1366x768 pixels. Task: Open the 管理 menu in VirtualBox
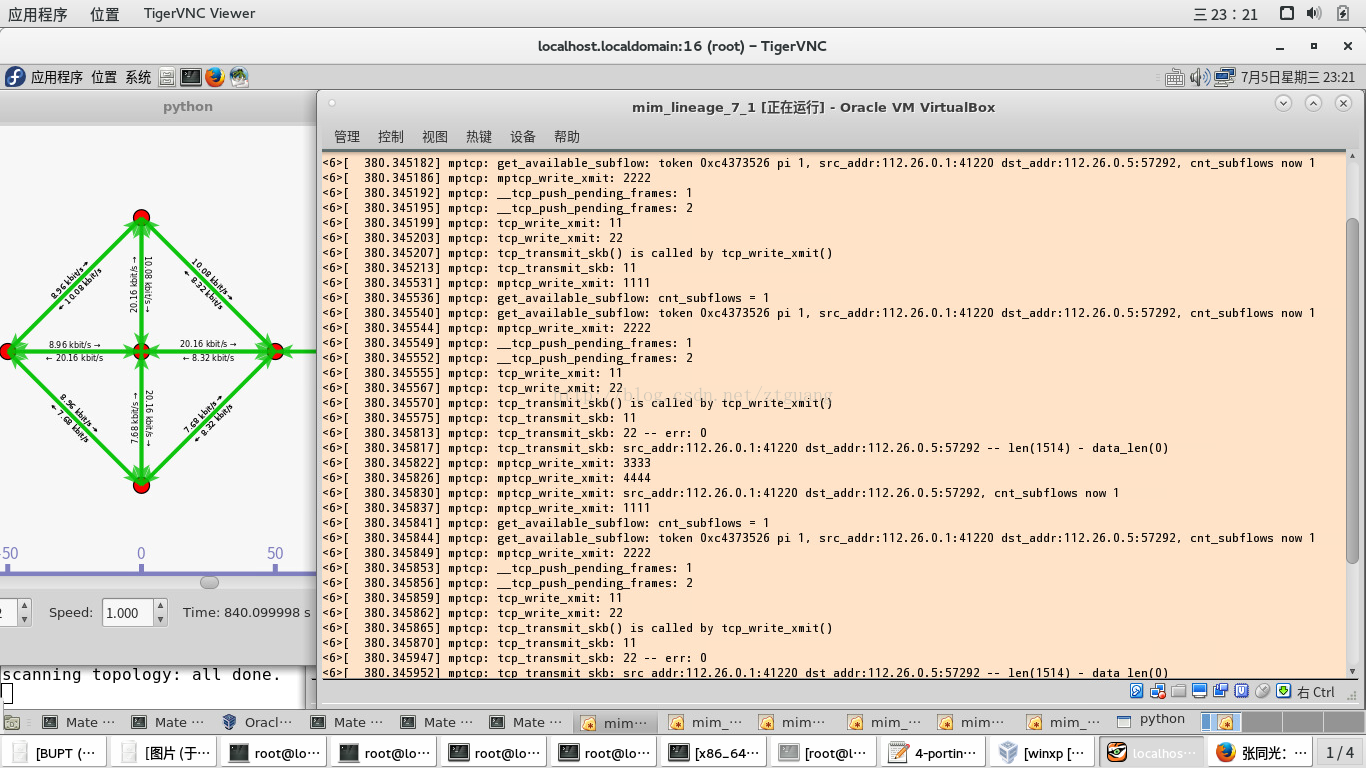coord(347,137)
